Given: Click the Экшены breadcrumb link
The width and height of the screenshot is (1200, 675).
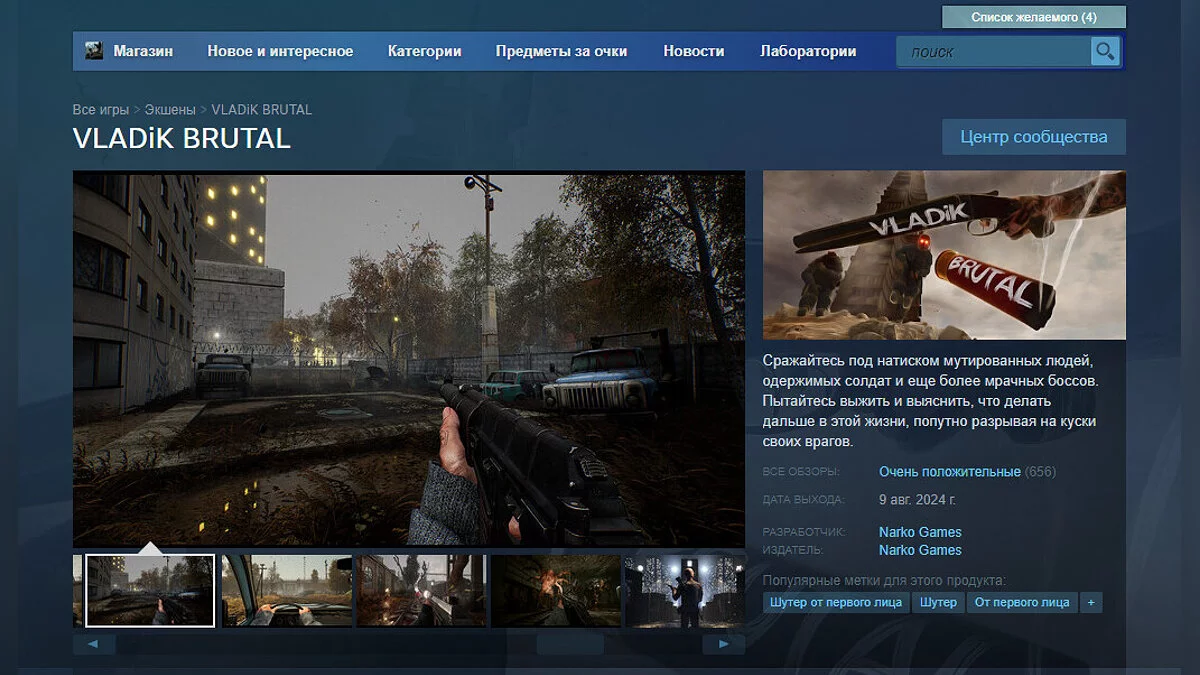Looking at the screenshot, I should click(x=170, y=109).
